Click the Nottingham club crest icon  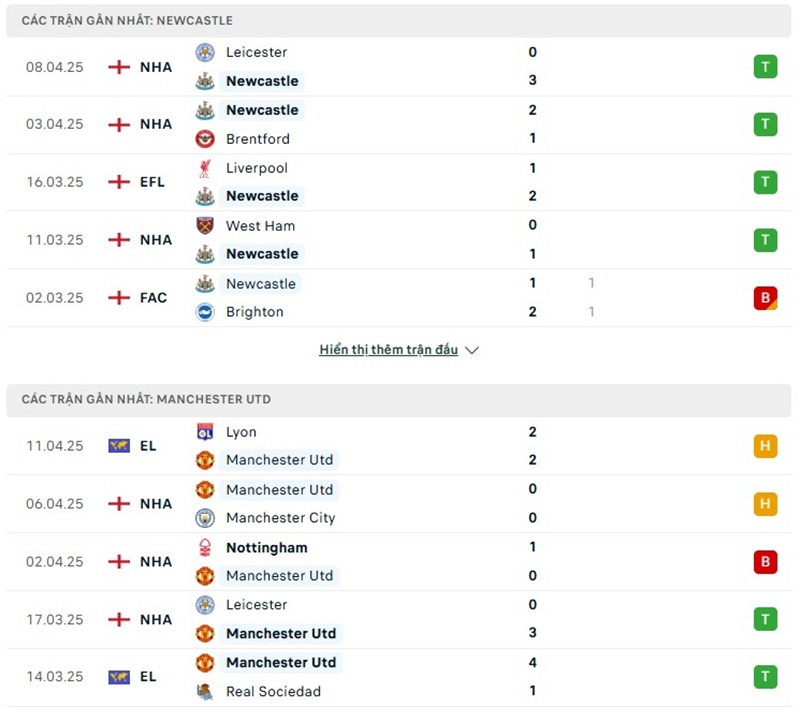[x=205, y=548]
